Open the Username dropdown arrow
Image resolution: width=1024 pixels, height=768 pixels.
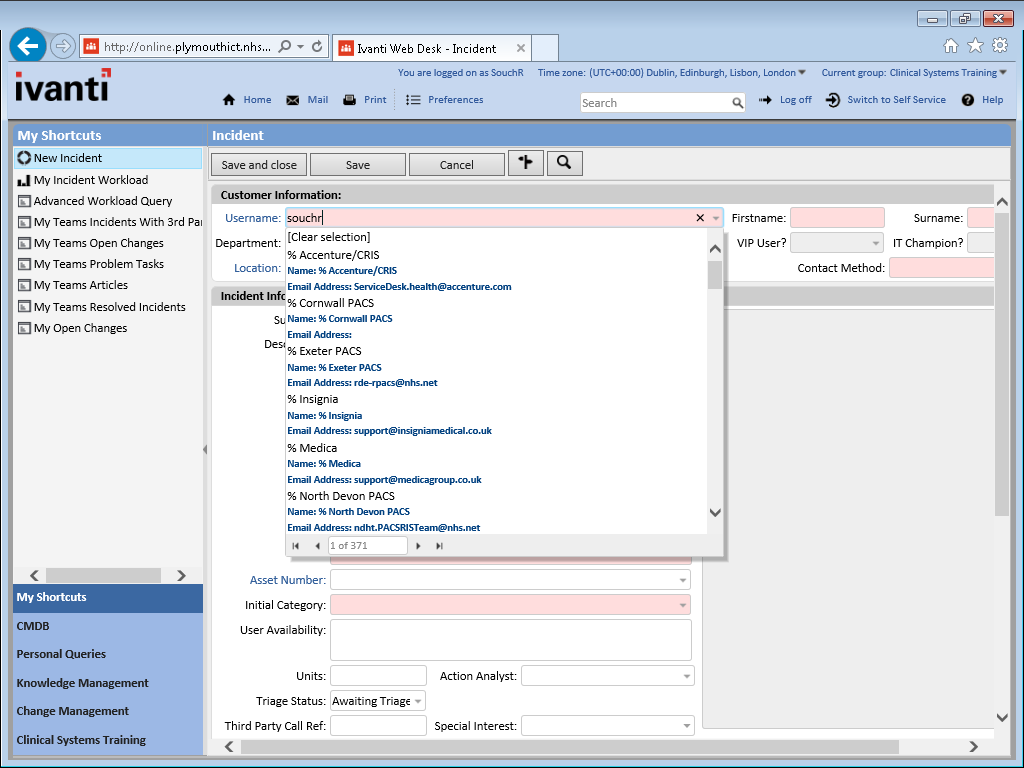pos(716,218)
